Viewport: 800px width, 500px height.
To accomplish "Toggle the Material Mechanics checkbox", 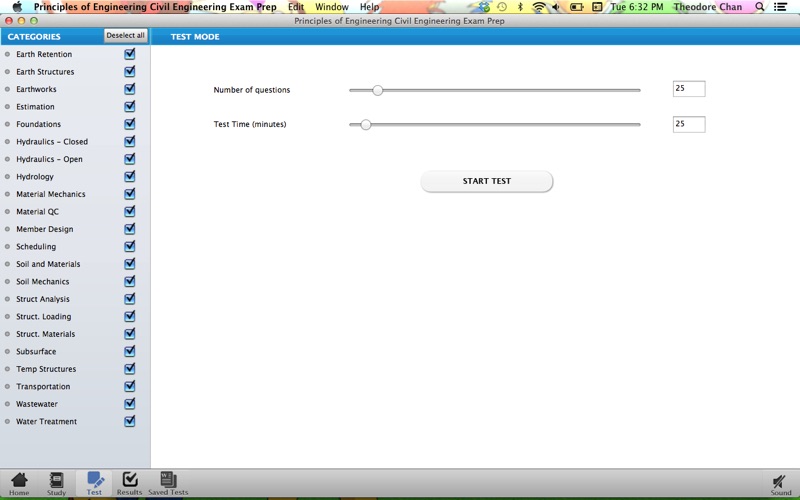I will pos(130,194).
